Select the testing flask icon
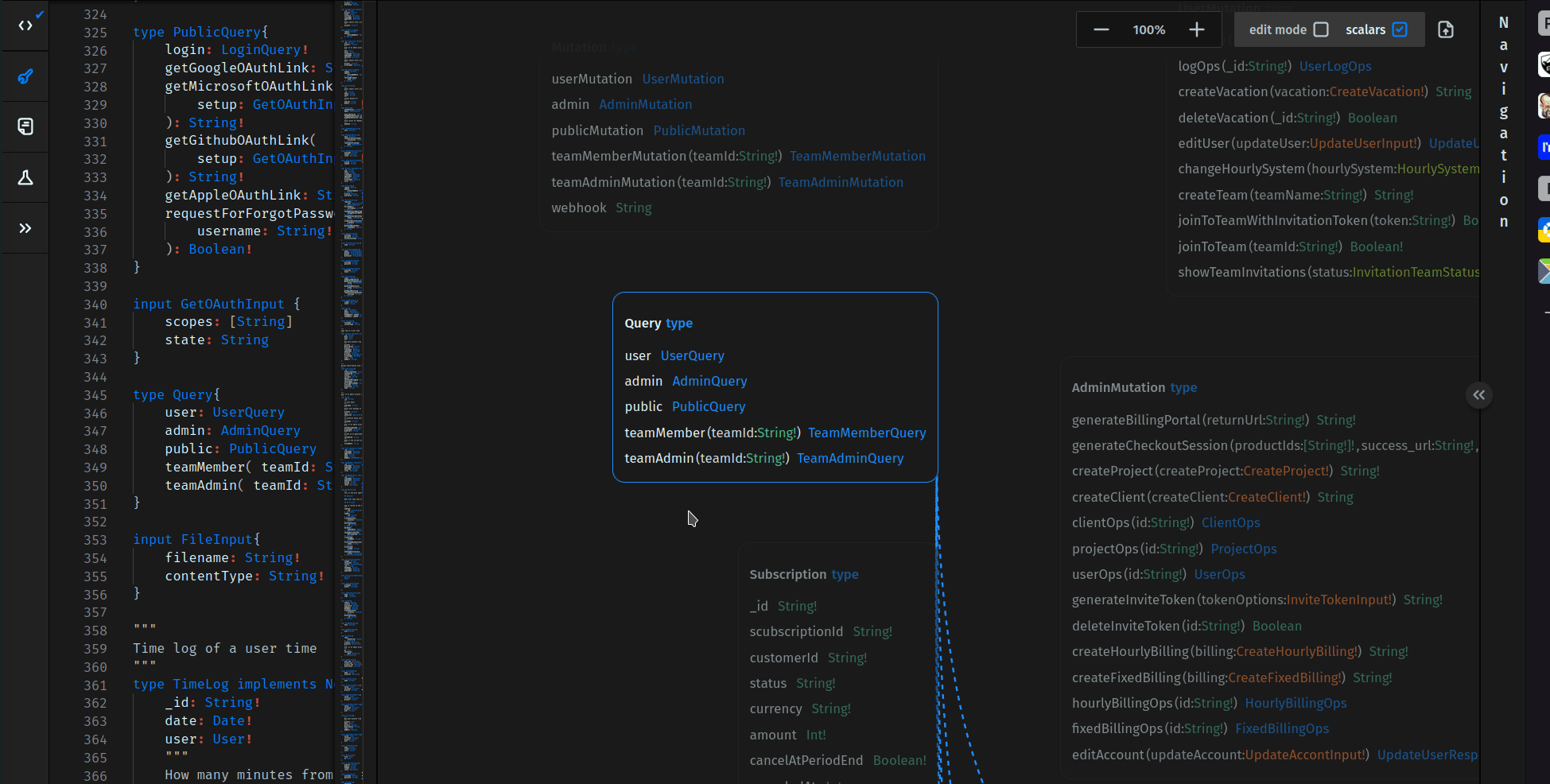 25,177
